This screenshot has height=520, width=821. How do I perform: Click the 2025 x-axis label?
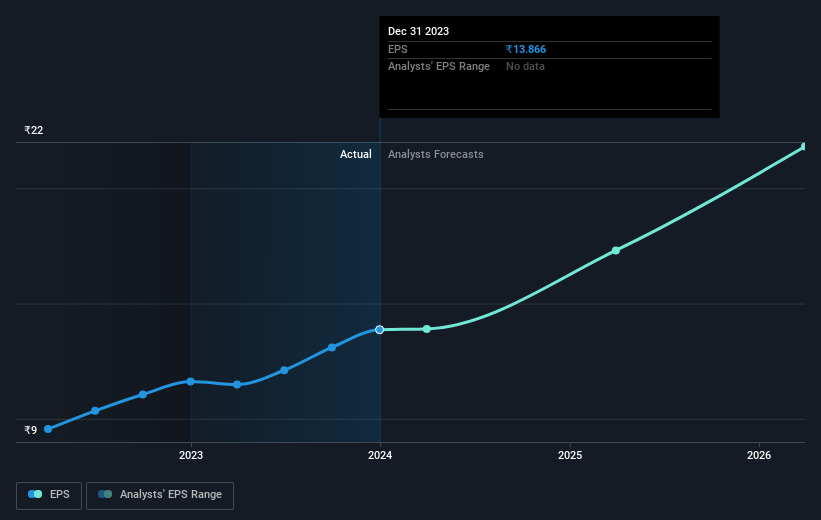click(570, 455)
